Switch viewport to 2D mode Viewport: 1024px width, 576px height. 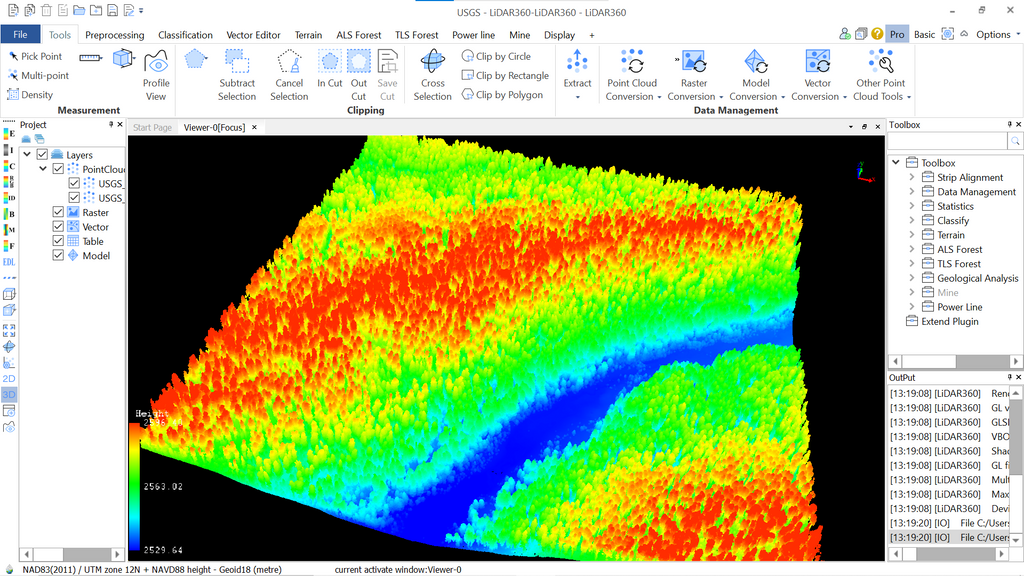click(10, 378)
